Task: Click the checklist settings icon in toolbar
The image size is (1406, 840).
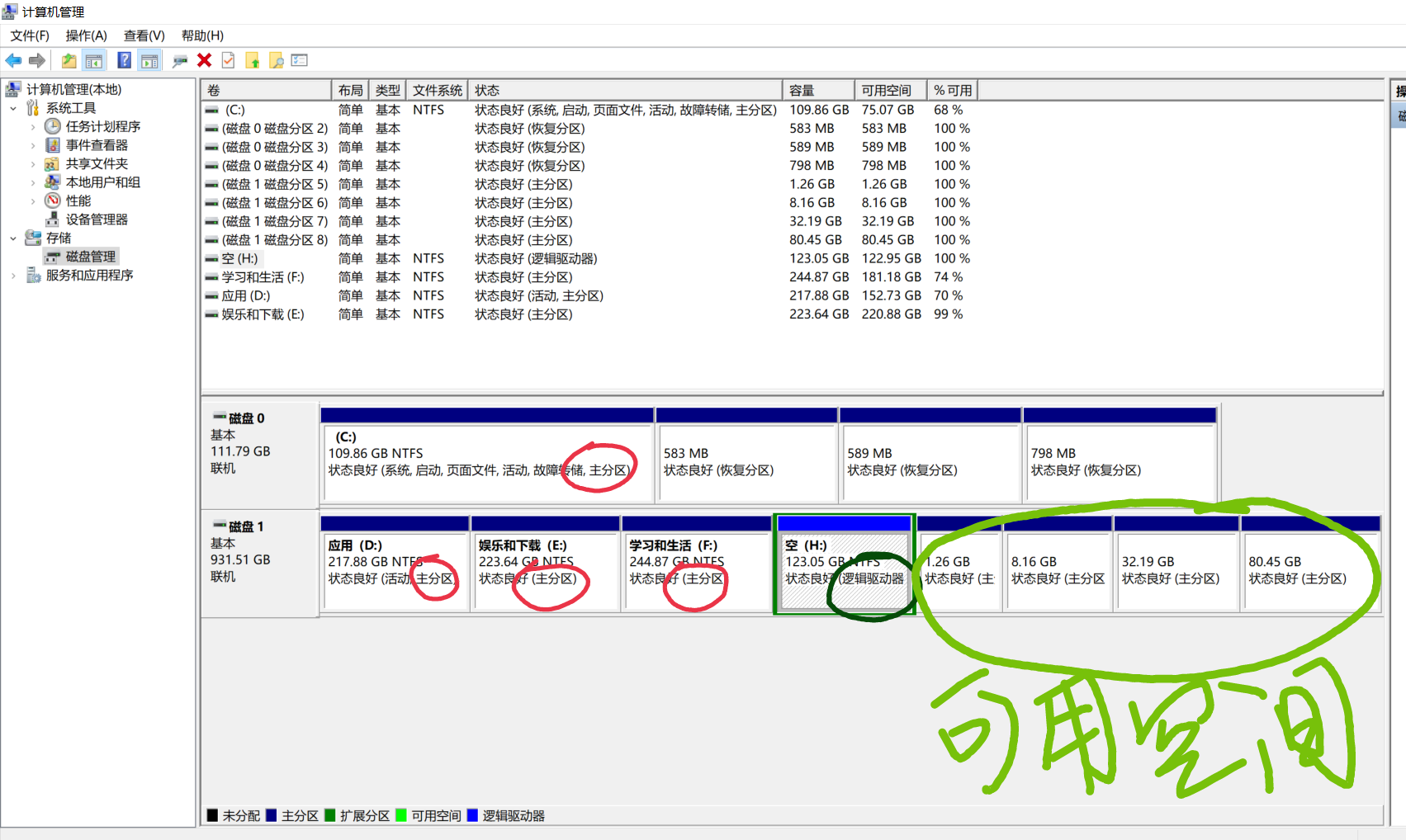Action: [300, 60]
